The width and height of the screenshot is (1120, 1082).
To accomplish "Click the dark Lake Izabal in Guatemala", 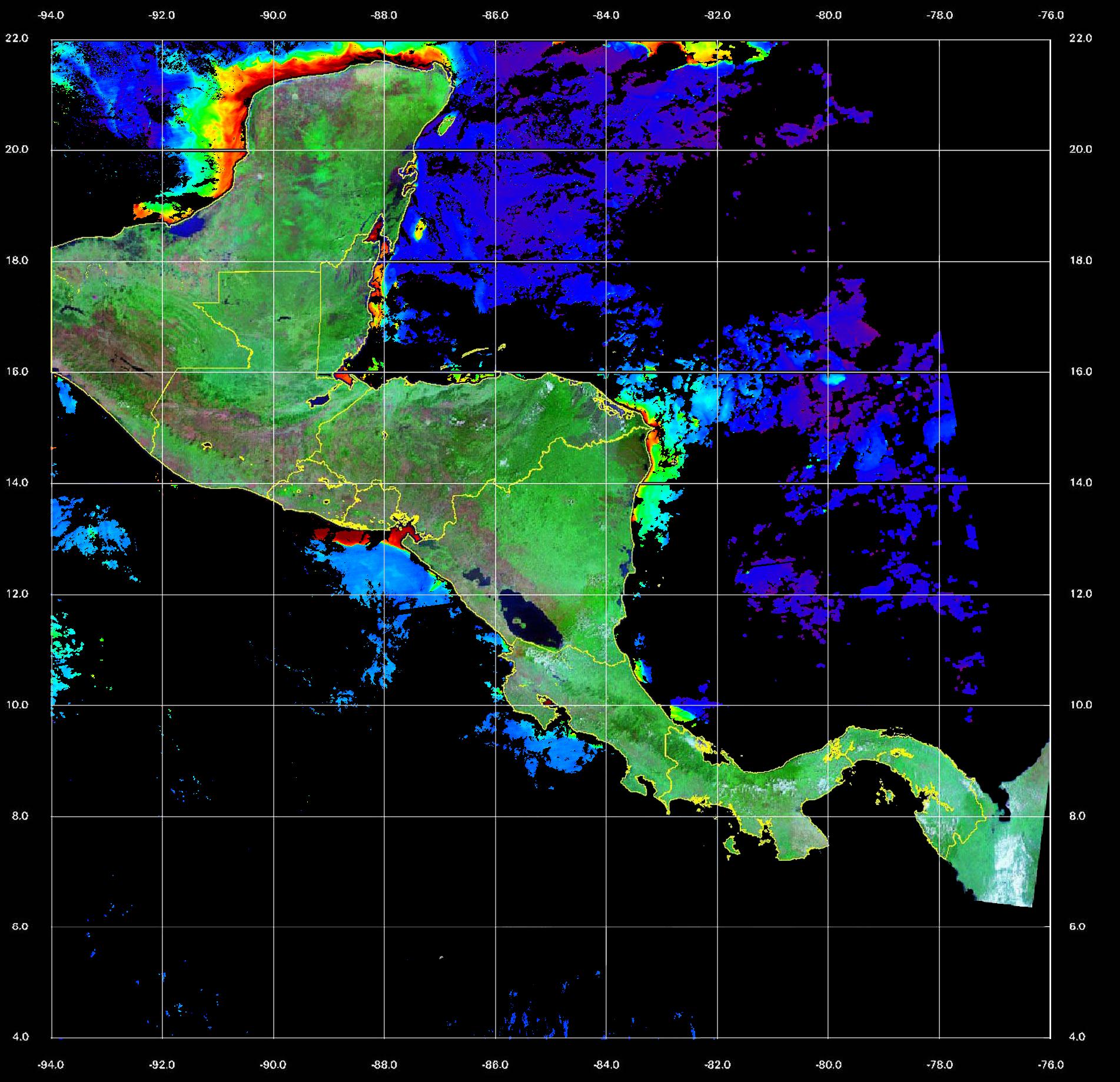I will (x=319, y=401).
